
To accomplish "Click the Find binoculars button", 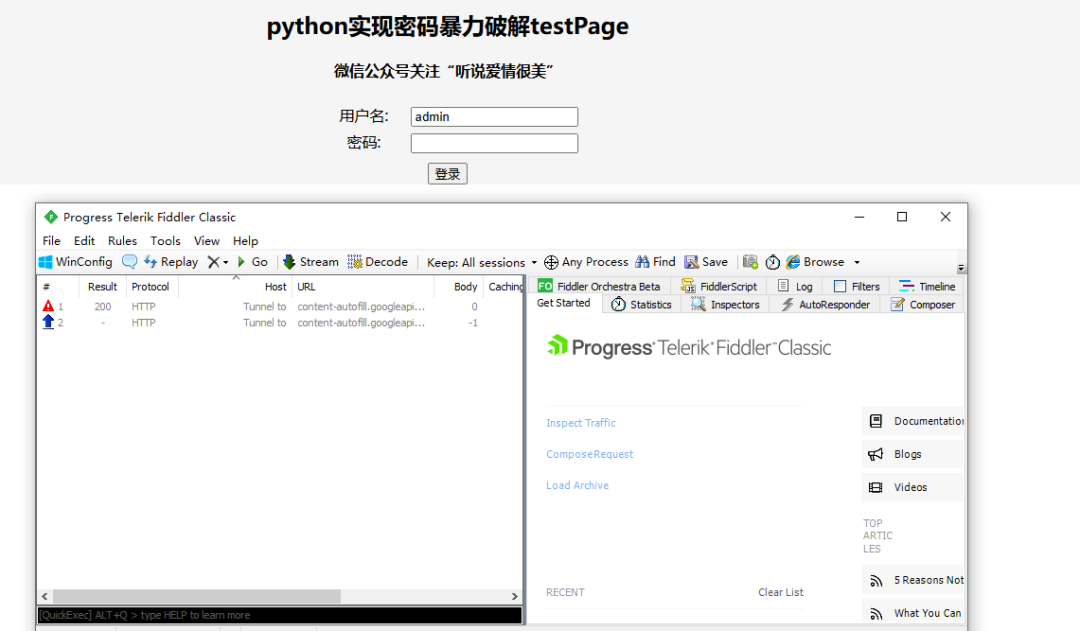I will point(655,262).
